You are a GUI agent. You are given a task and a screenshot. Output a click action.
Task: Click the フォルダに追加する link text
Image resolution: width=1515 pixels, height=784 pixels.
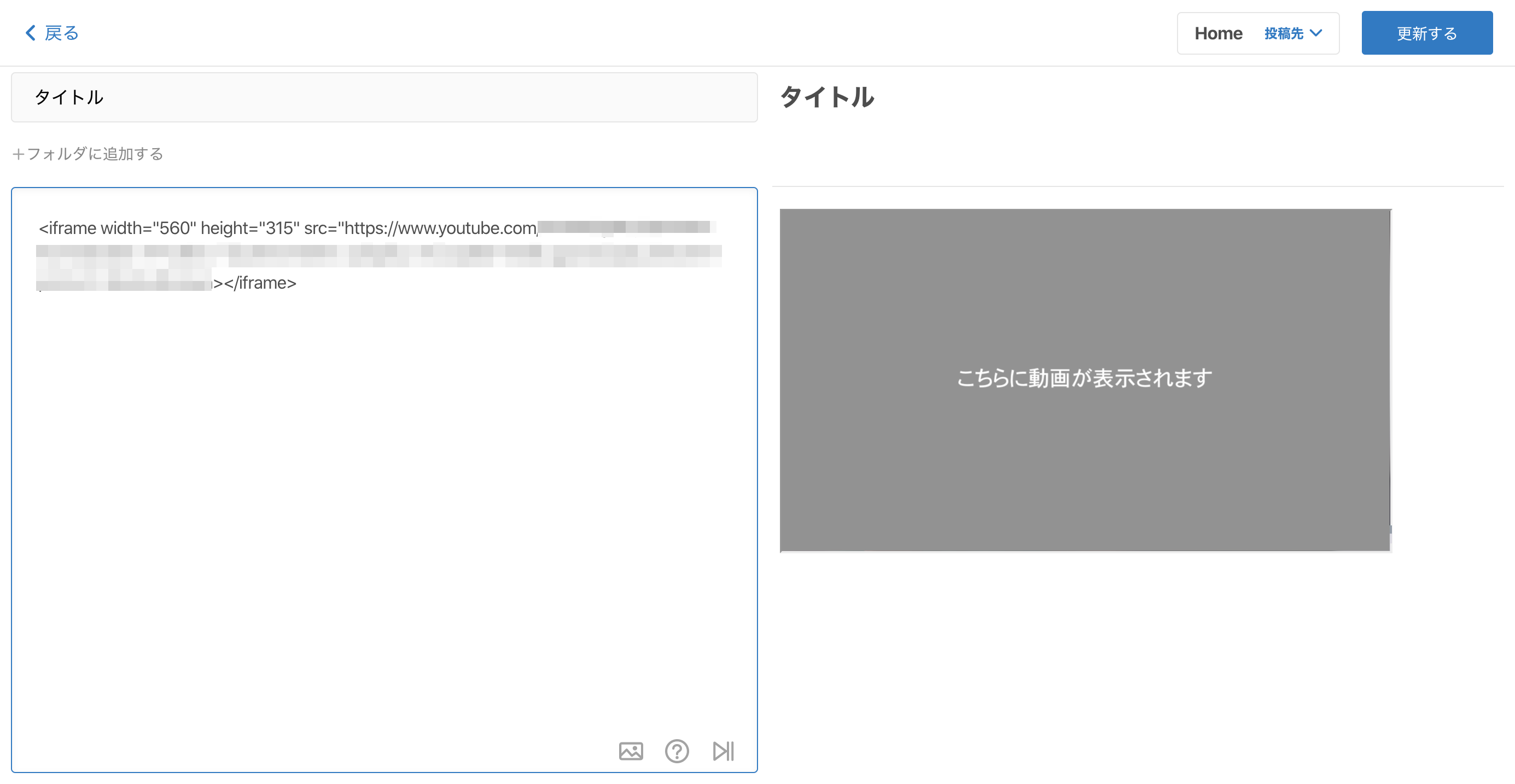click(95, 154)
